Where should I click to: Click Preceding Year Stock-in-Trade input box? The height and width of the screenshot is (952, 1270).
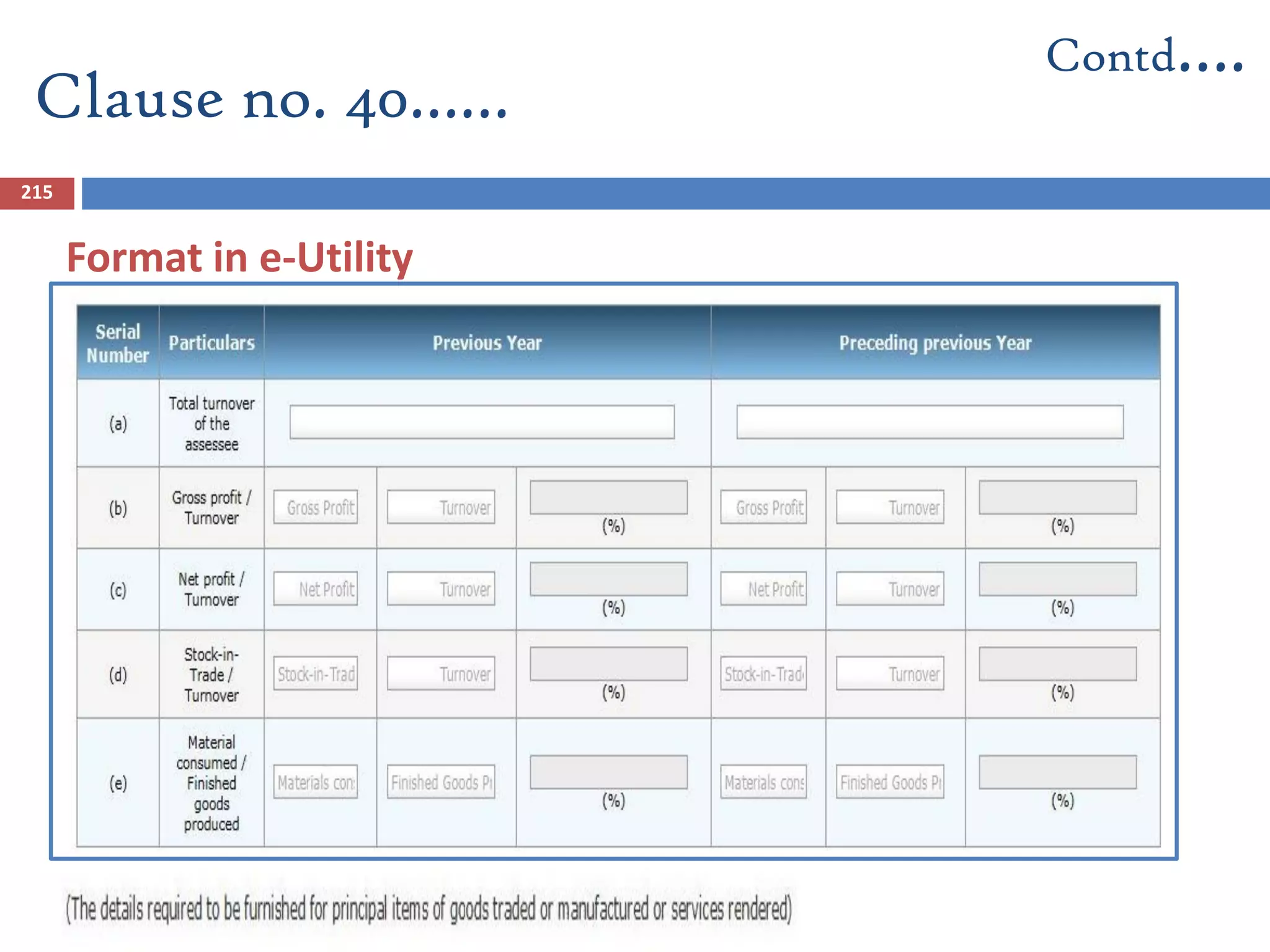(x=763, y=673)
